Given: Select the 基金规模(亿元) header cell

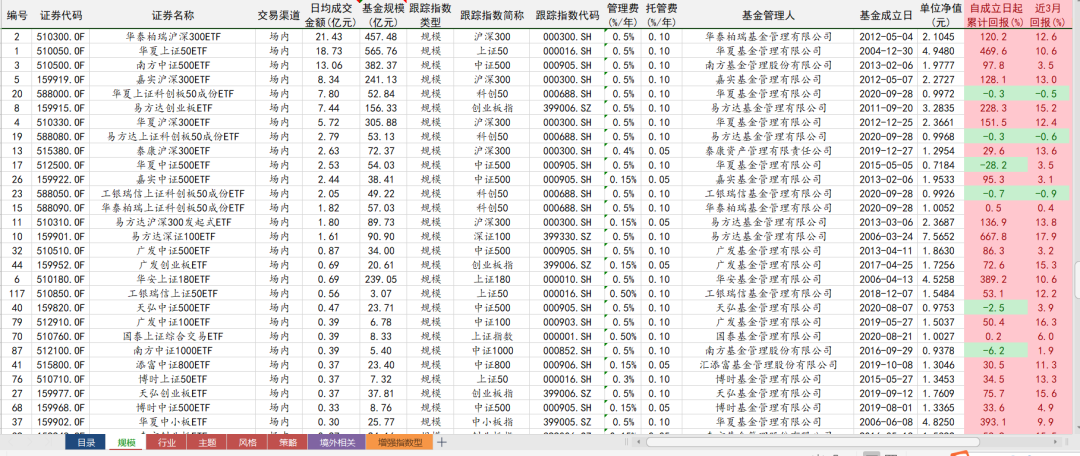Looking at the screenshot, I should [381, 14].
